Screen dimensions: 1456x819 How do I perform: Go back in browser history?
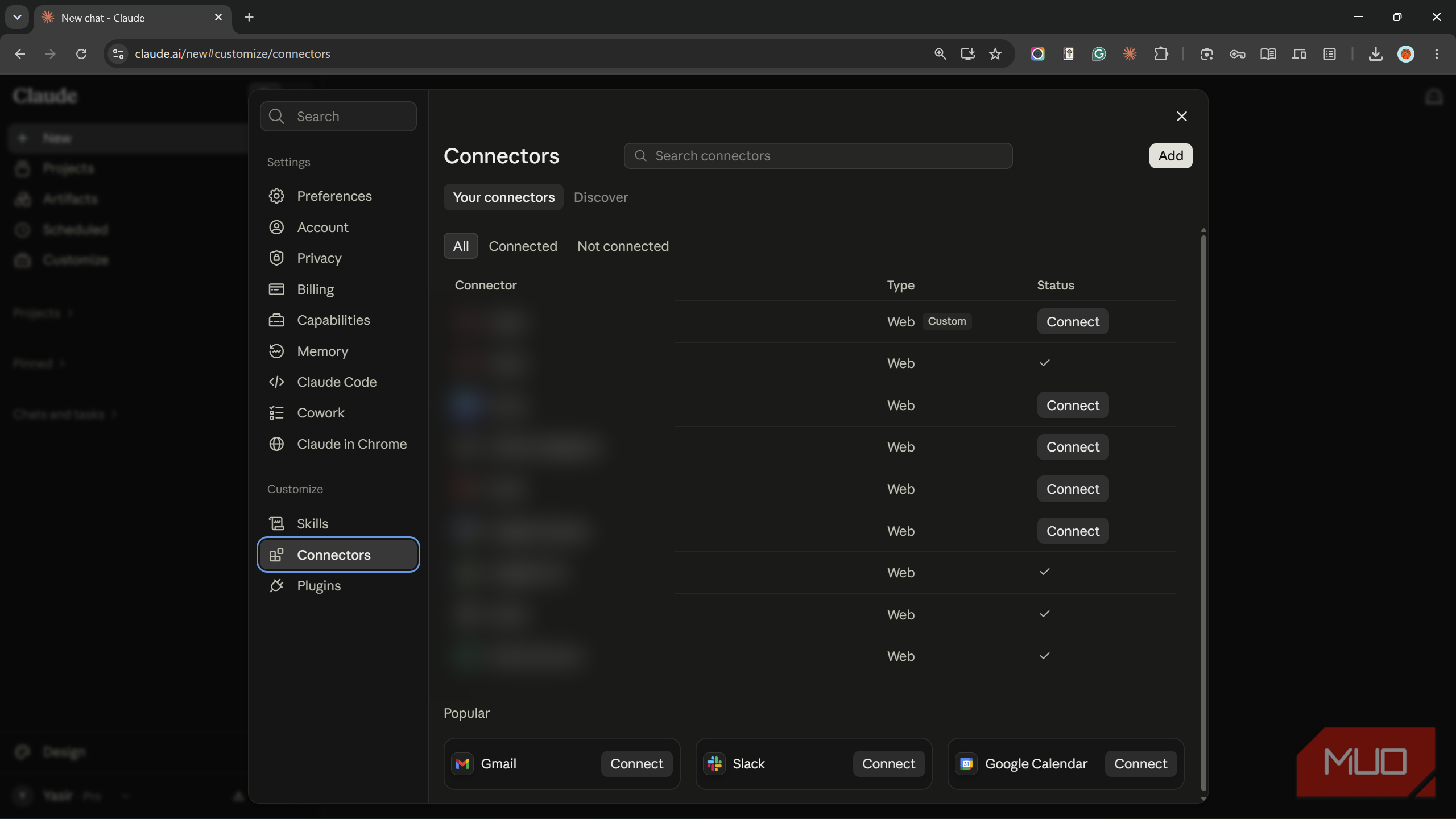click(20, 54)
